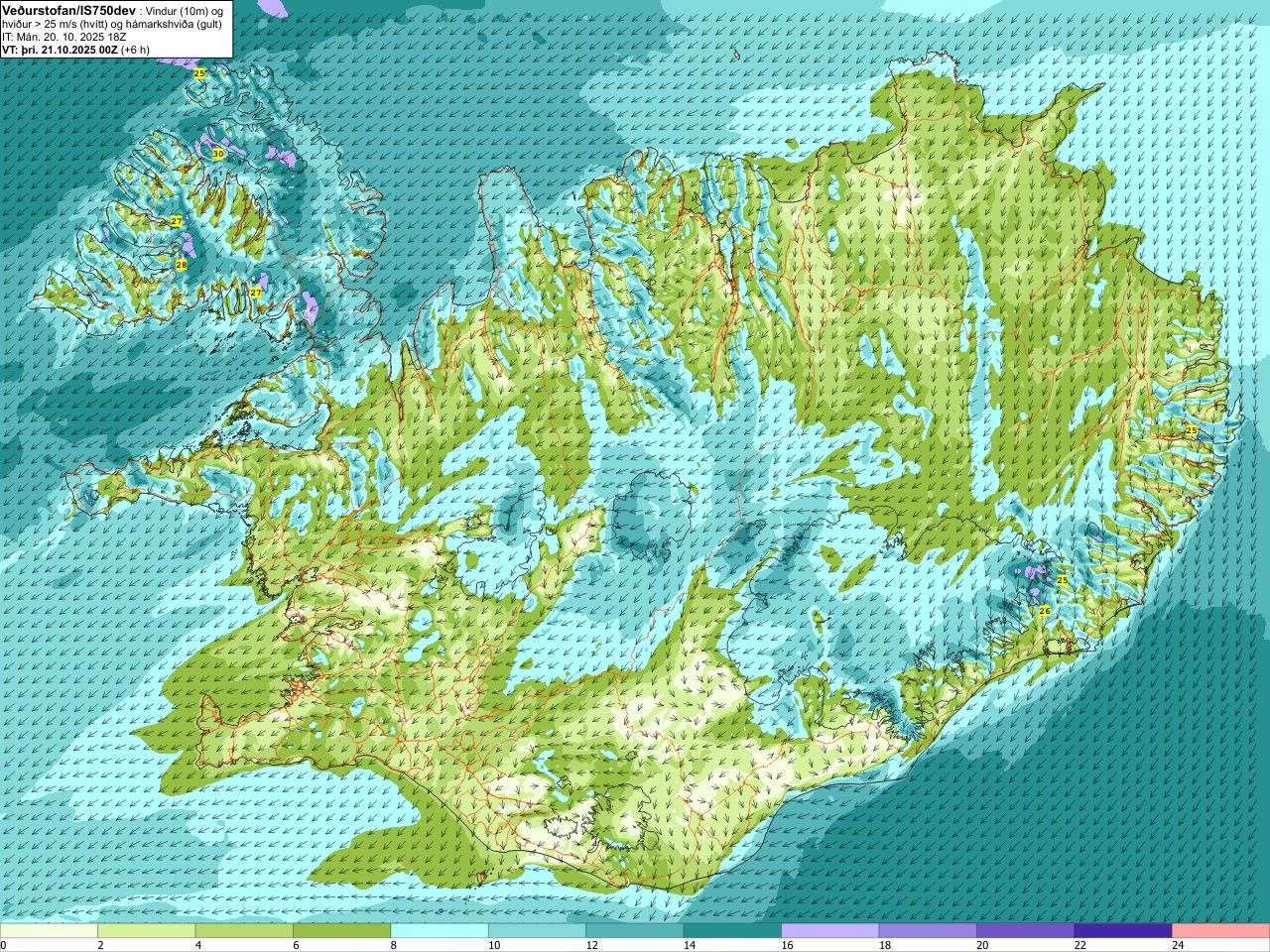
Task: Select the pale cream 0–2 m/s color swatch
Action: pos(49,931)
